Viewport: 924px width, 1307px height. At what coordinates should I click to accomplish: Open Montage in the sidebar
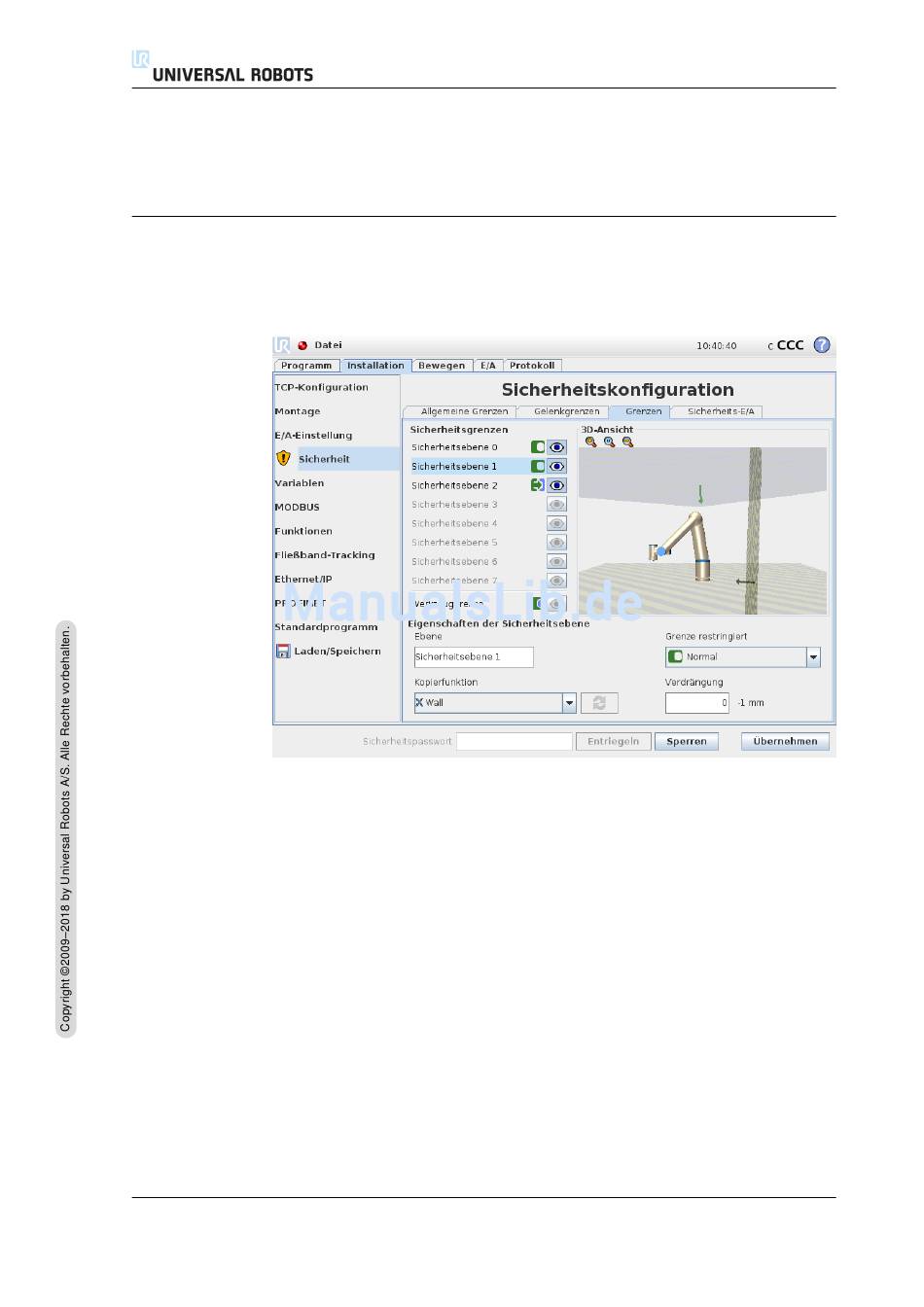[297, 411]
